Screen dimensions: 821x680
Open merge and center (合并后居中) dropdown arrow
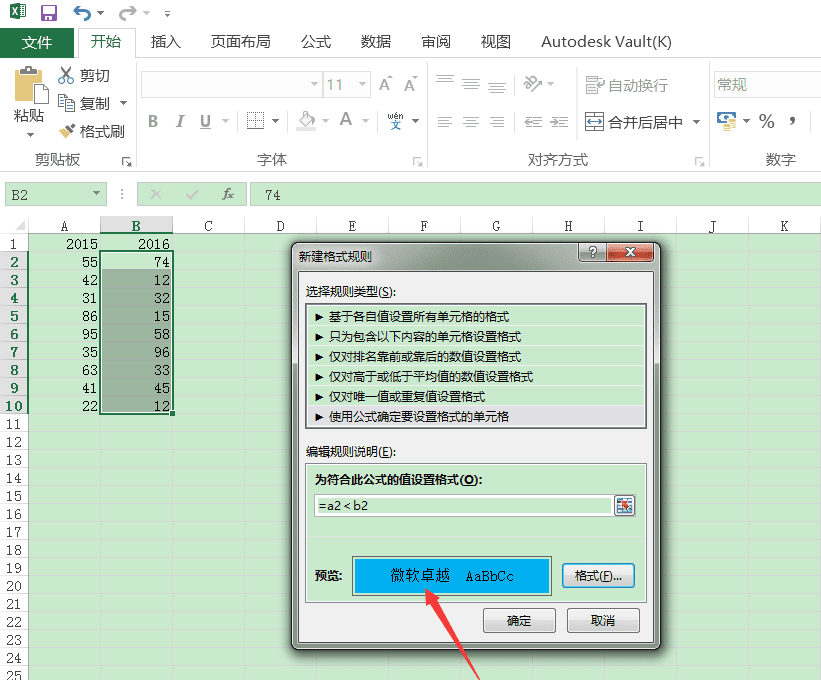click(696, 122)
